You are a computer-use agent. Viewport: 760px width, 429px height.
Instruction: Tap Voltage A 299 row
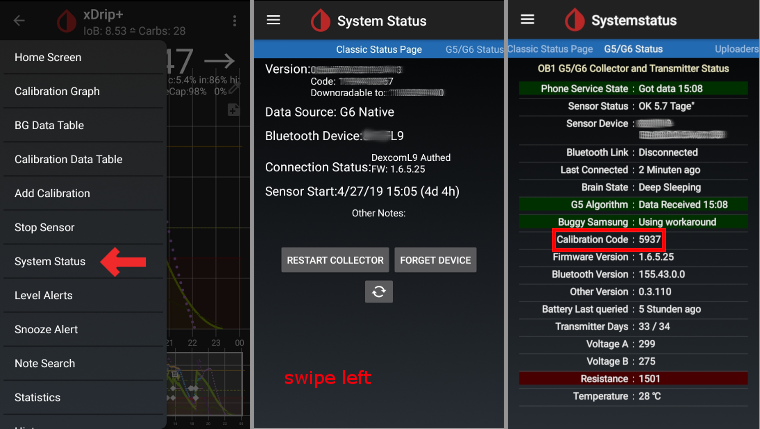pyautogui.click(x=633, y=344)
